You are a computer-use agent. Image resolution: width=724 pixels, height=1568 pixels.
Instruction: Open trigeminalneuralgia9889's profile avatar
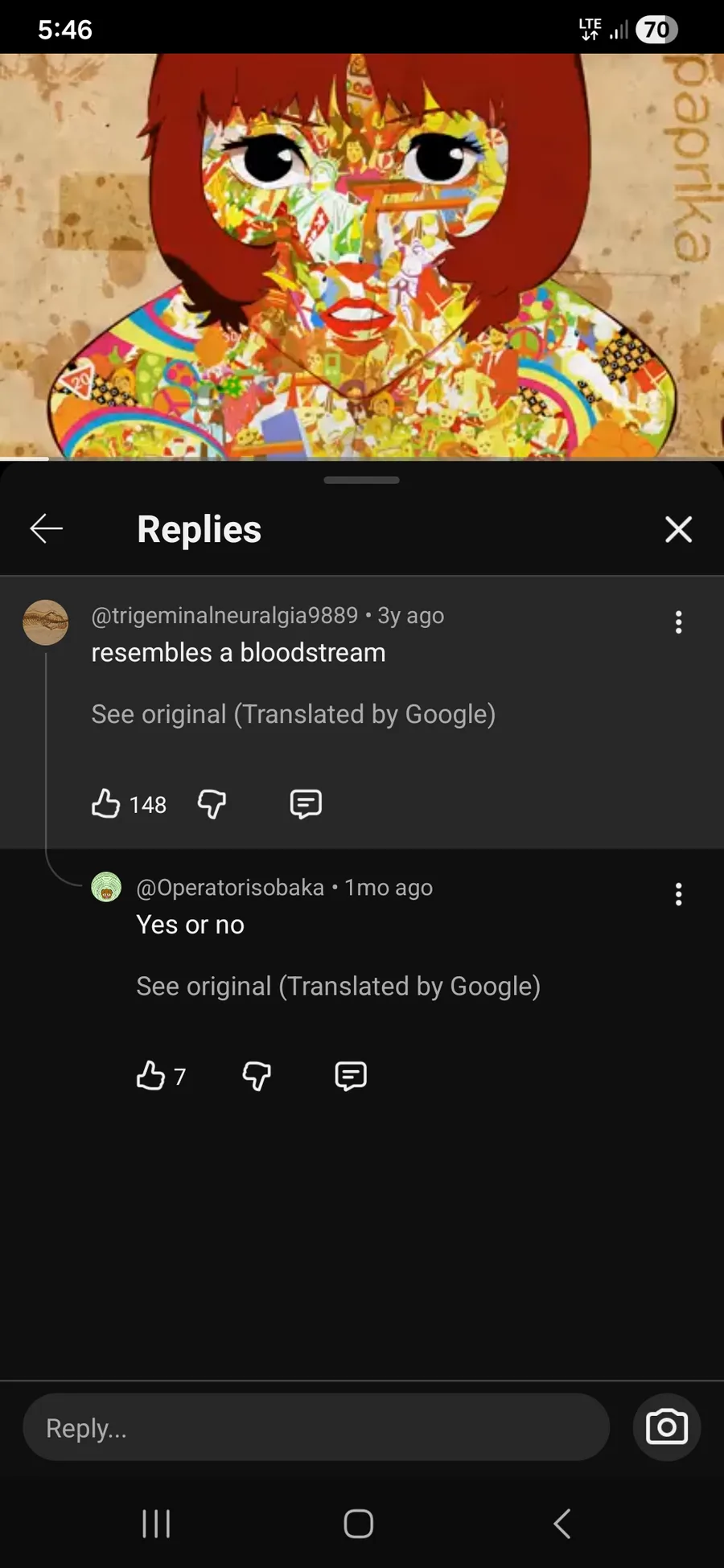[45, 622]
